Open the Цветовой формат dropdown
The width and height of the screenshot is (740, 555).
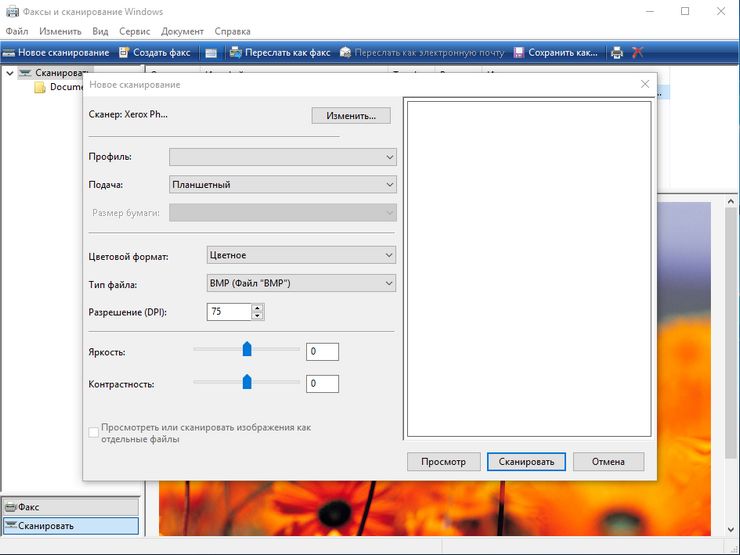coord(301,255)
